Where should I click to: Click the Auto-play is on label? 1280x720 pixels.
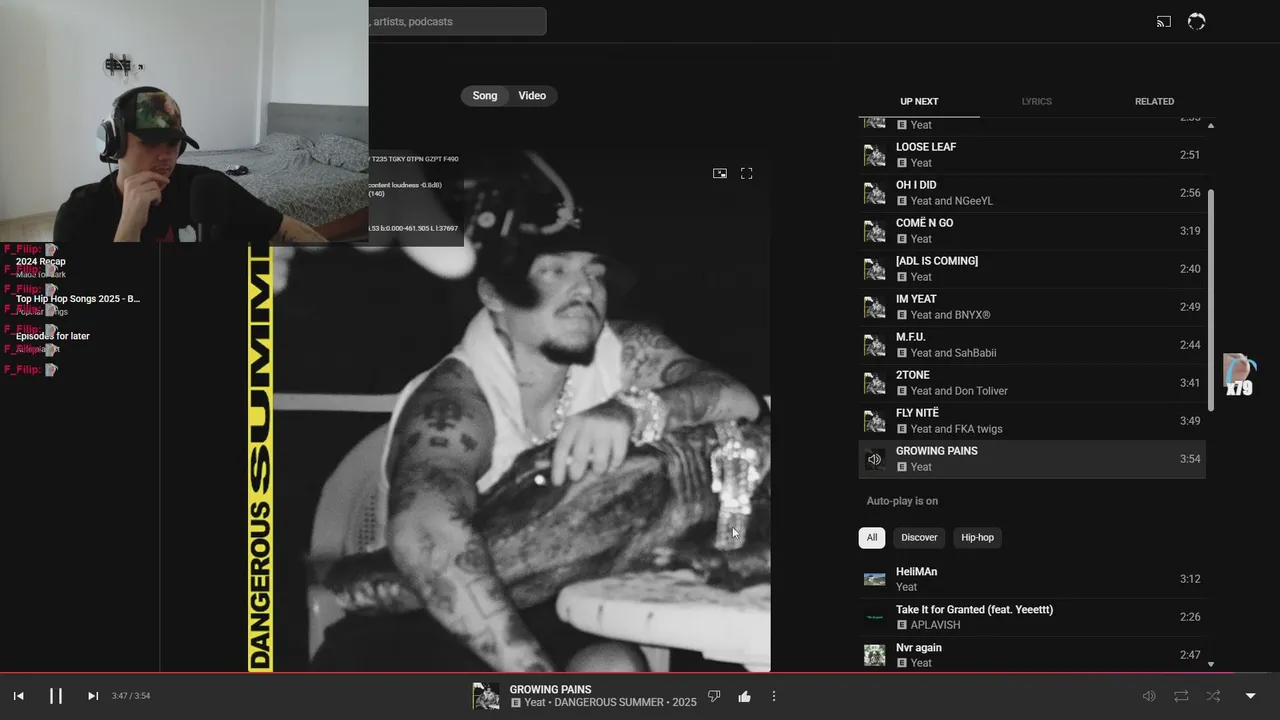coord(902,501)
